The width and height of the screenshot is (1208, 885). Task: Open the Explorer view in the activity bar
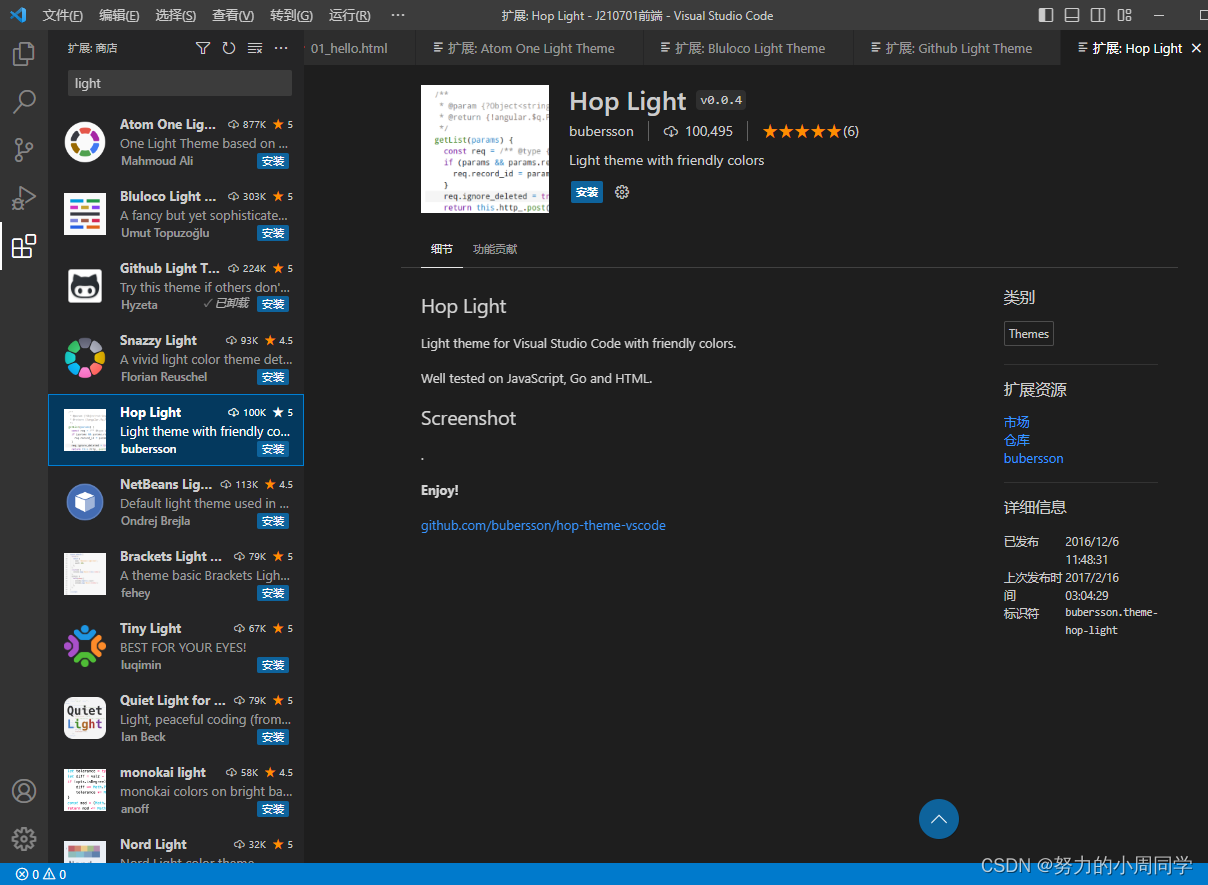23,53
